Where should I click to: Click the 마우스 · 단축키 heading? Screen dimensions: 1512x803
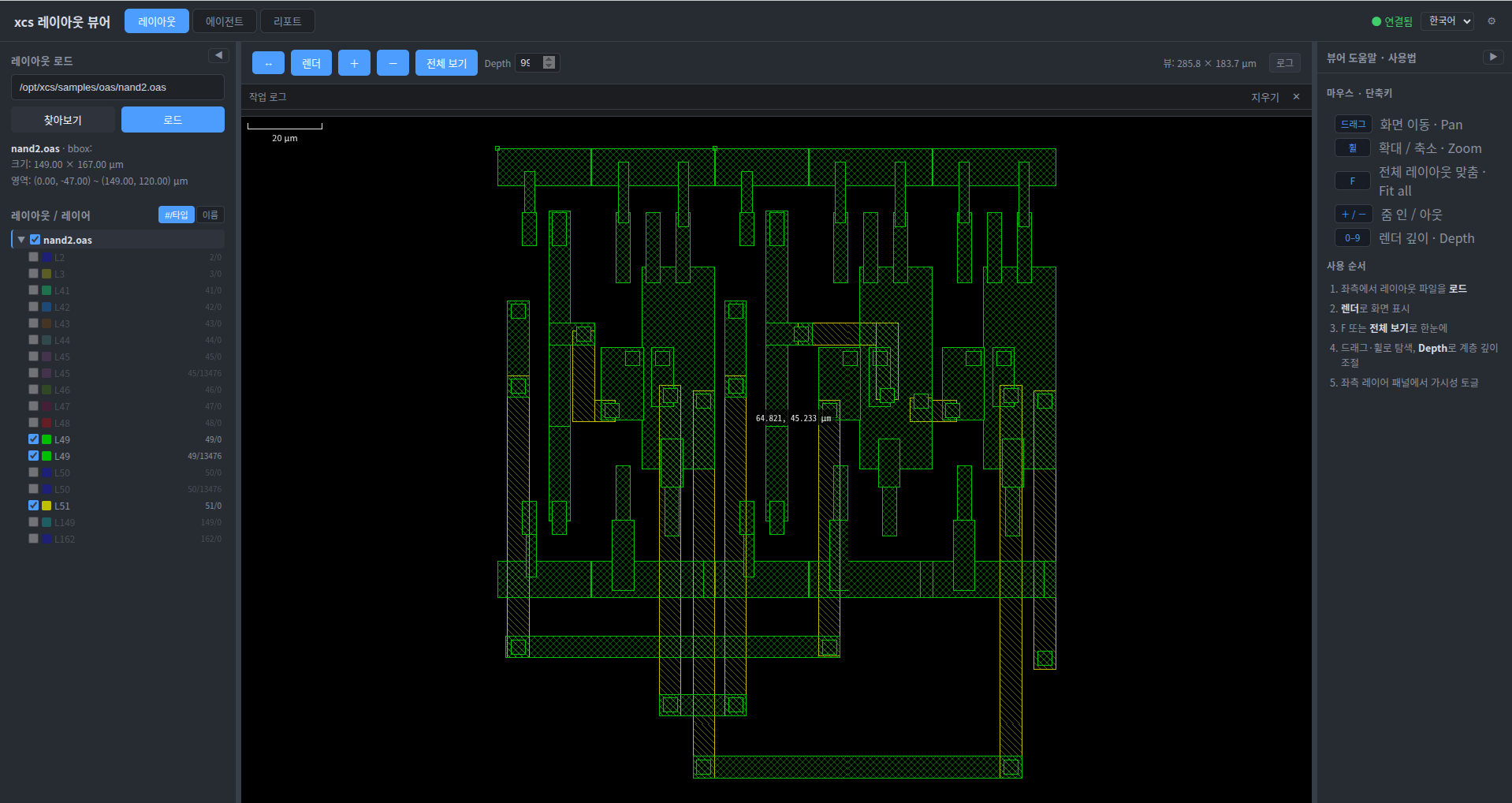click(x=1359, y=93)
